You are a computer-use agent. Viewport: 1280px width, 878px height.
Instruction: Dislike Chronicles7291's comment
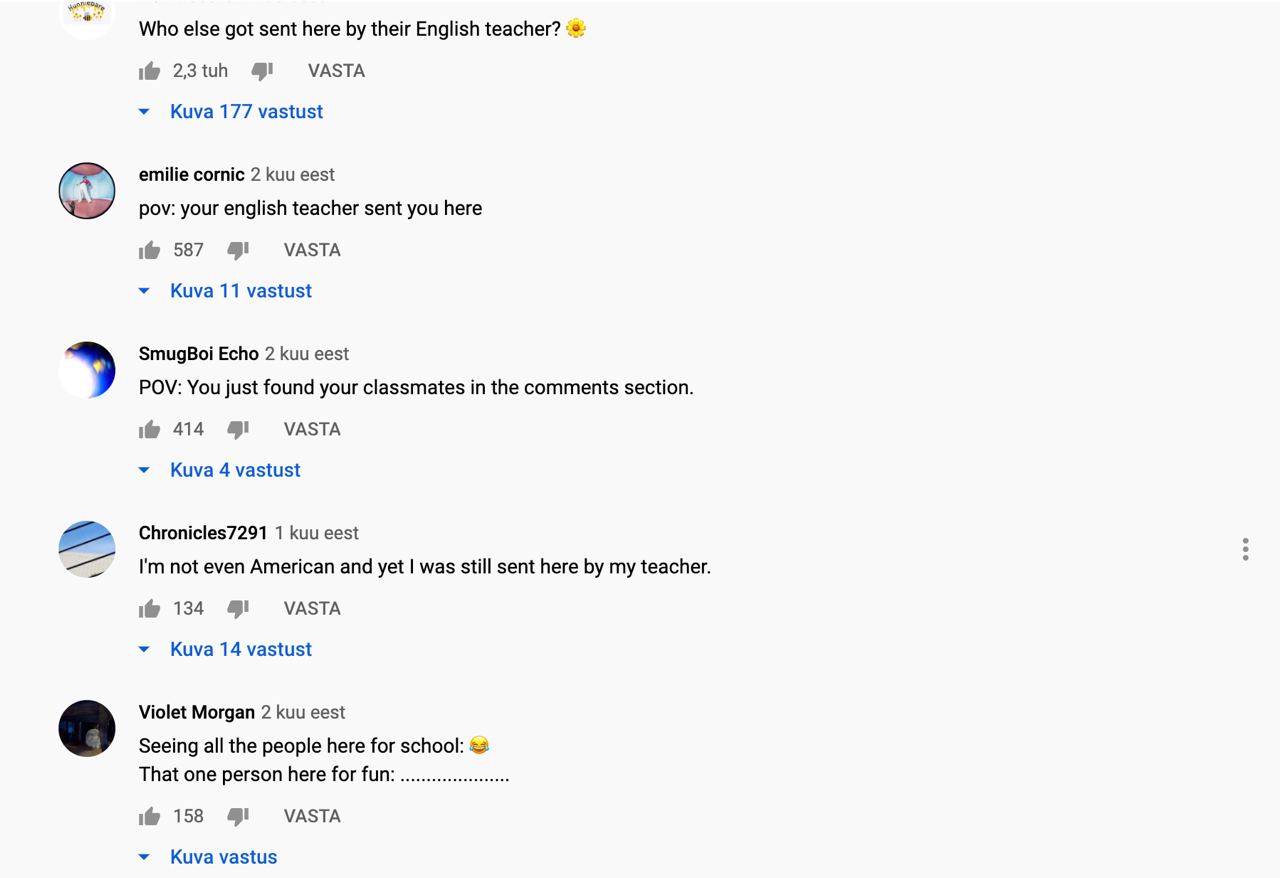[238, 608]
